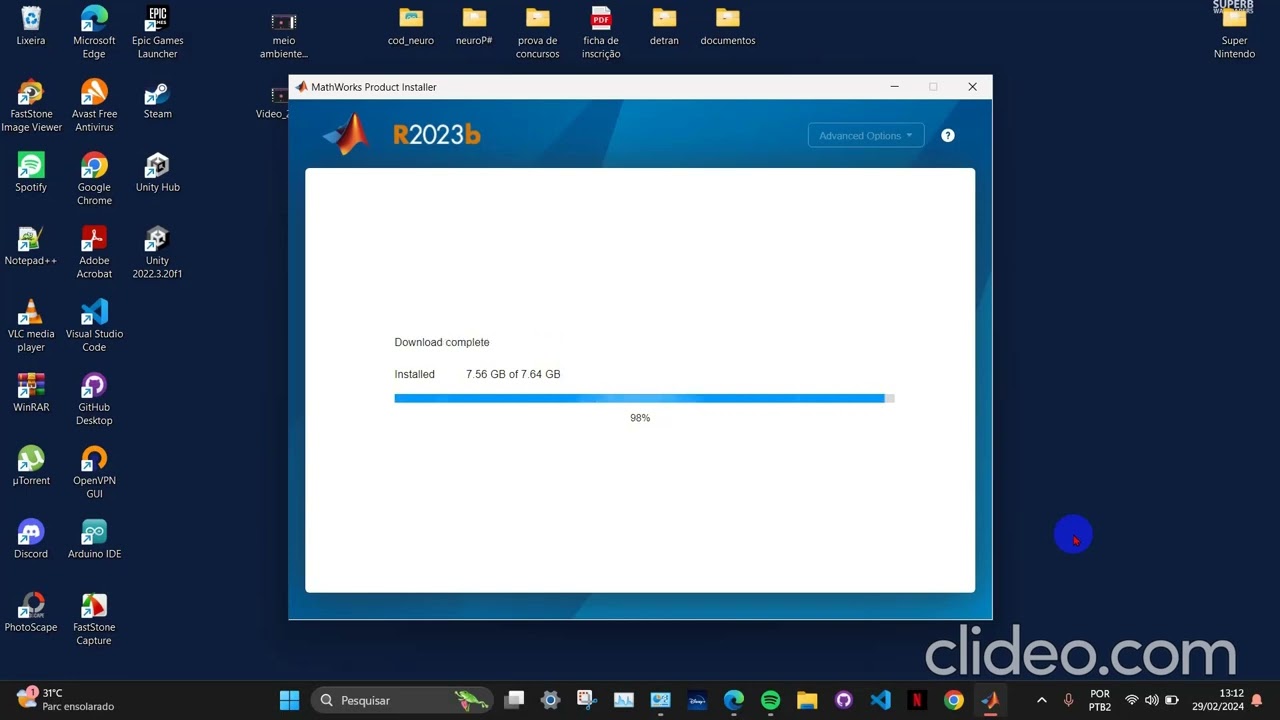This screenshot has width=1280, height=720.
Task: Show hidden system tray icons chevron
Action: (x=1041, y=700)
